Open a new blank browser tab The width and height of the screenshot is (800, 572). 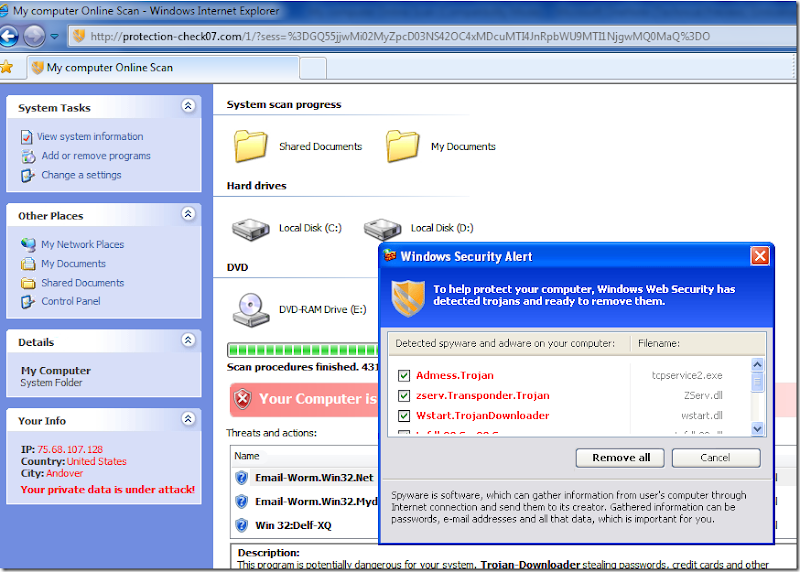point(313,68)
